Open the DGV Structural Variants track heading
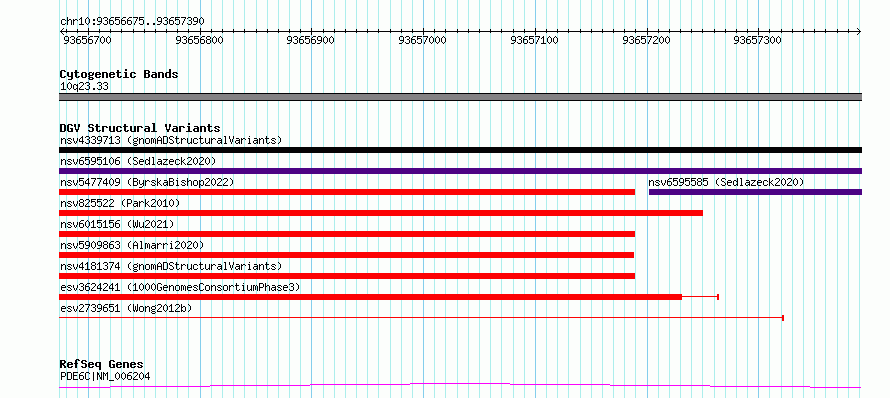 [140, 128]
